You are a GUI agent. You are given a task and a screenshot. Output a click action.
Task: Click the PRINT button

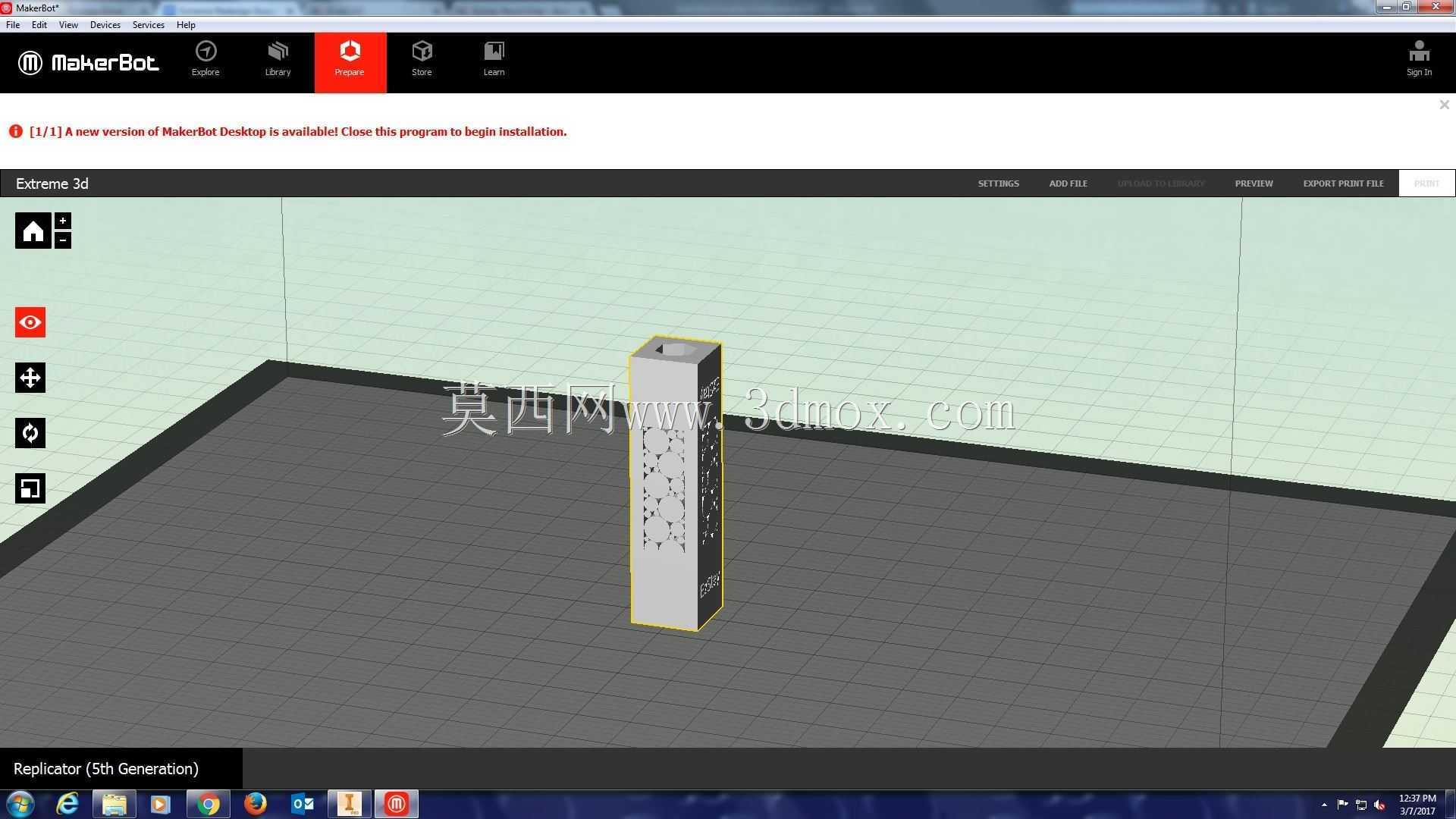[x=1426, y=184]
